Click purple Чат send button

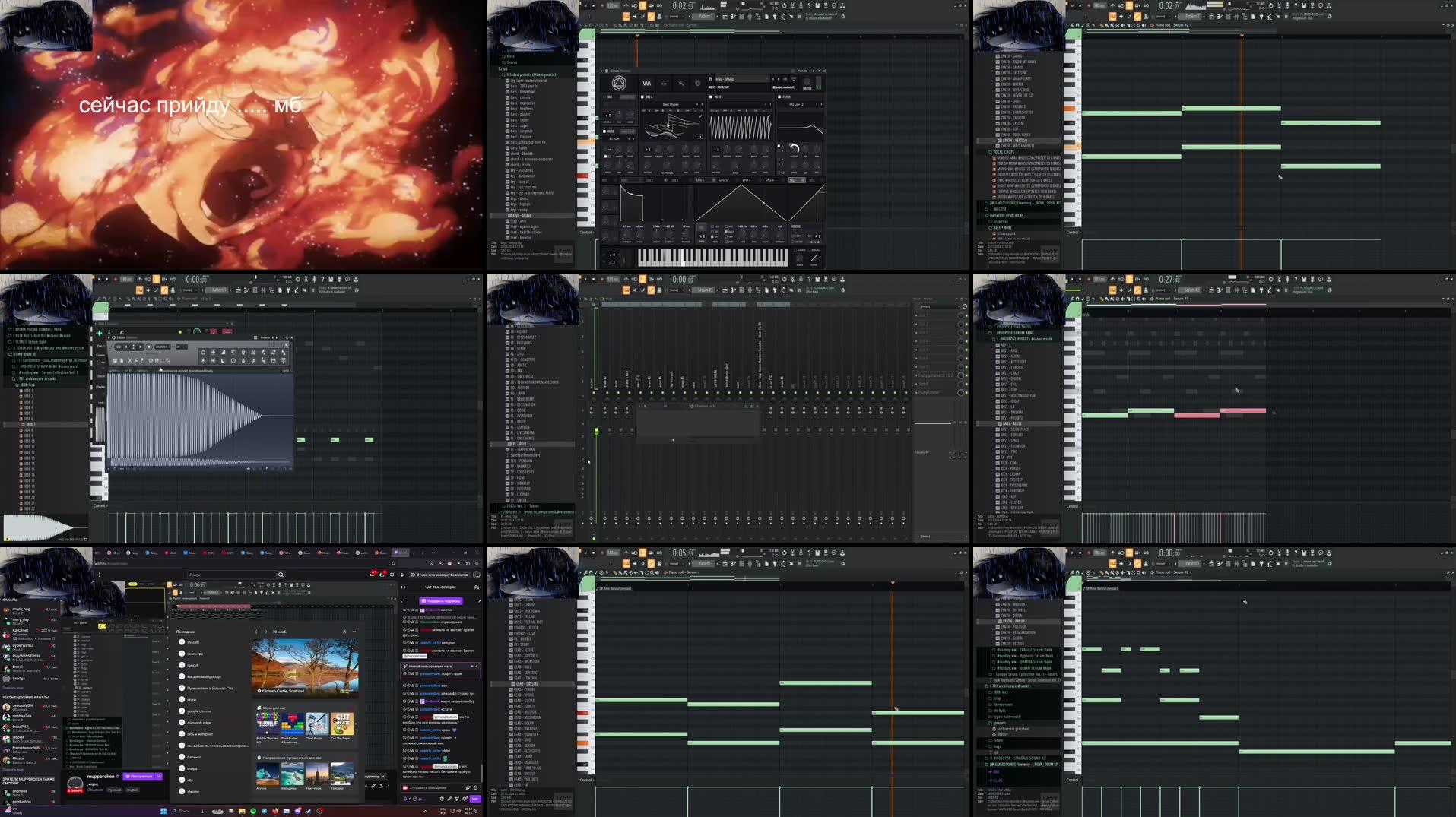pos(475,799)
